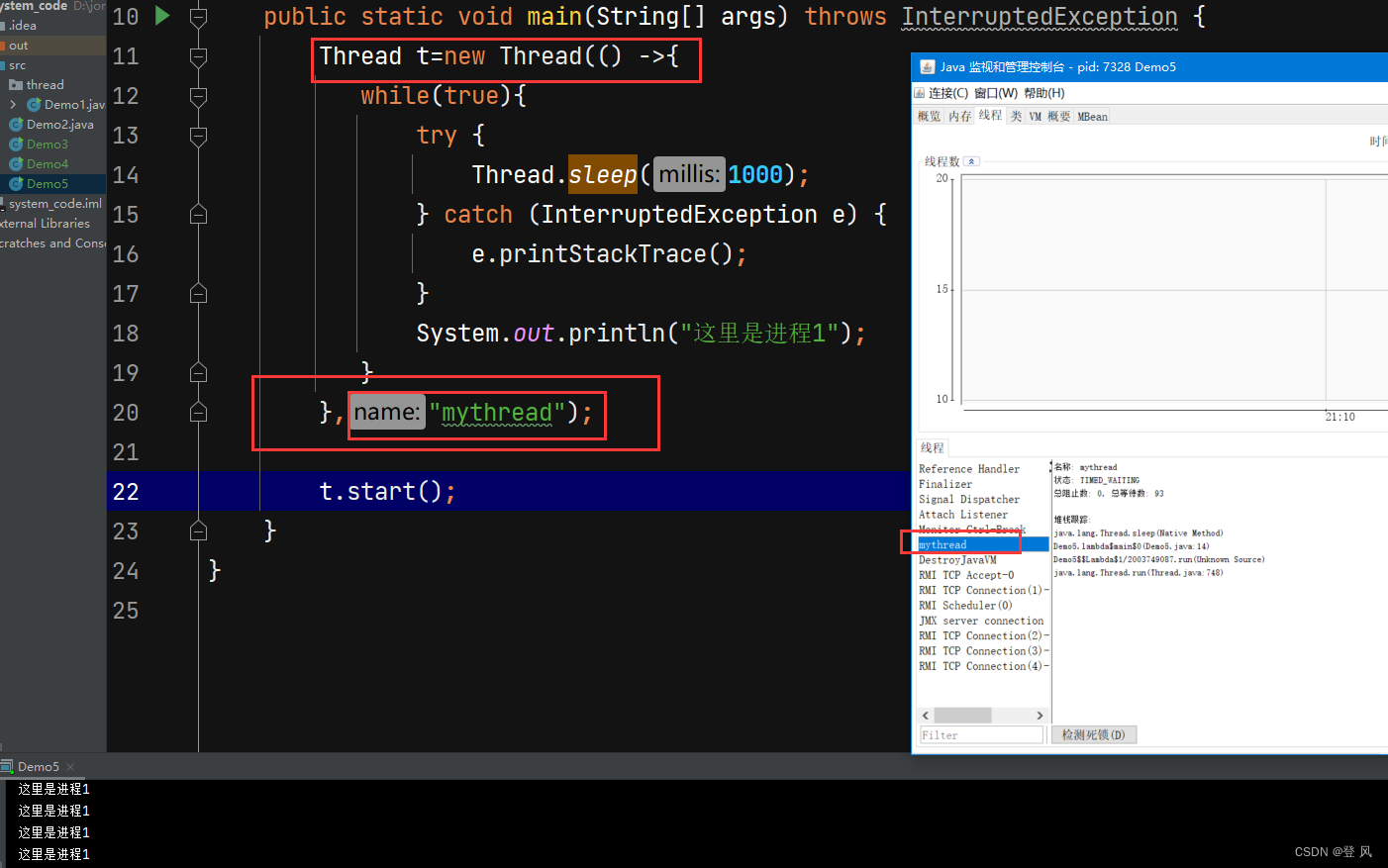Click the Demo4 class file icon in project tree
Screen dimensions: 1388x868
coord(16,164)
